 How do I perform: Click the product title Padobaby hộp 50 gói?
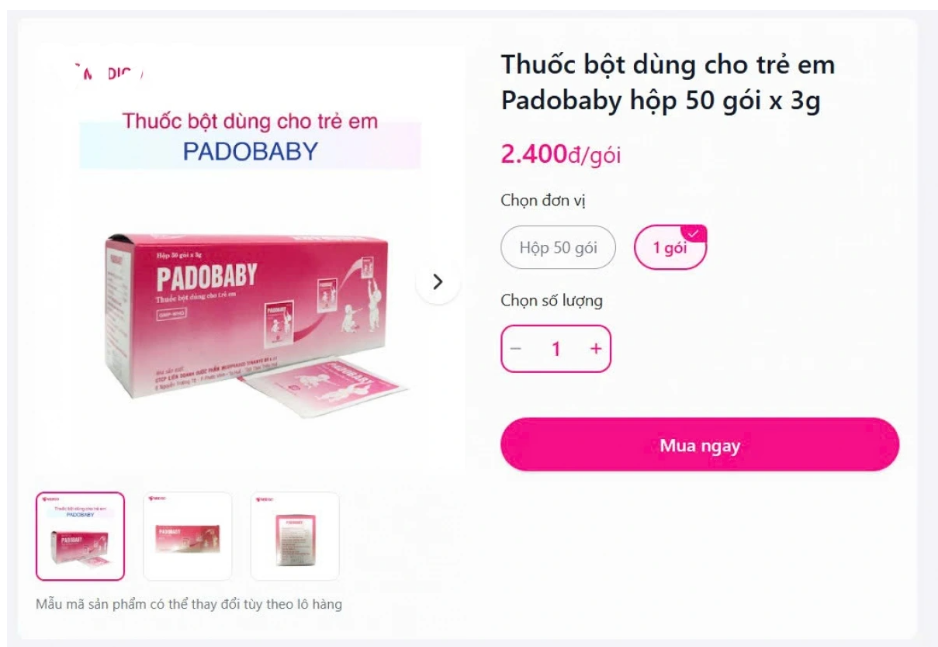tap(668, 83)
